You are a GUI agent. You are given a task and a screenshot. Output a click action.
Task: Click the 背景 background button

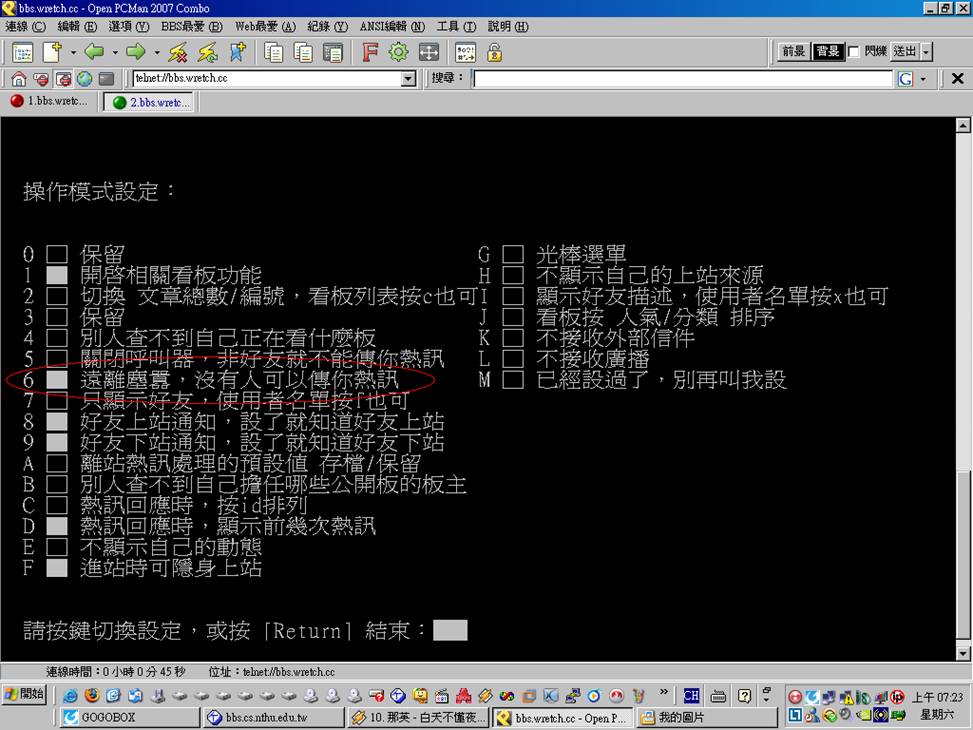[827, 52]
